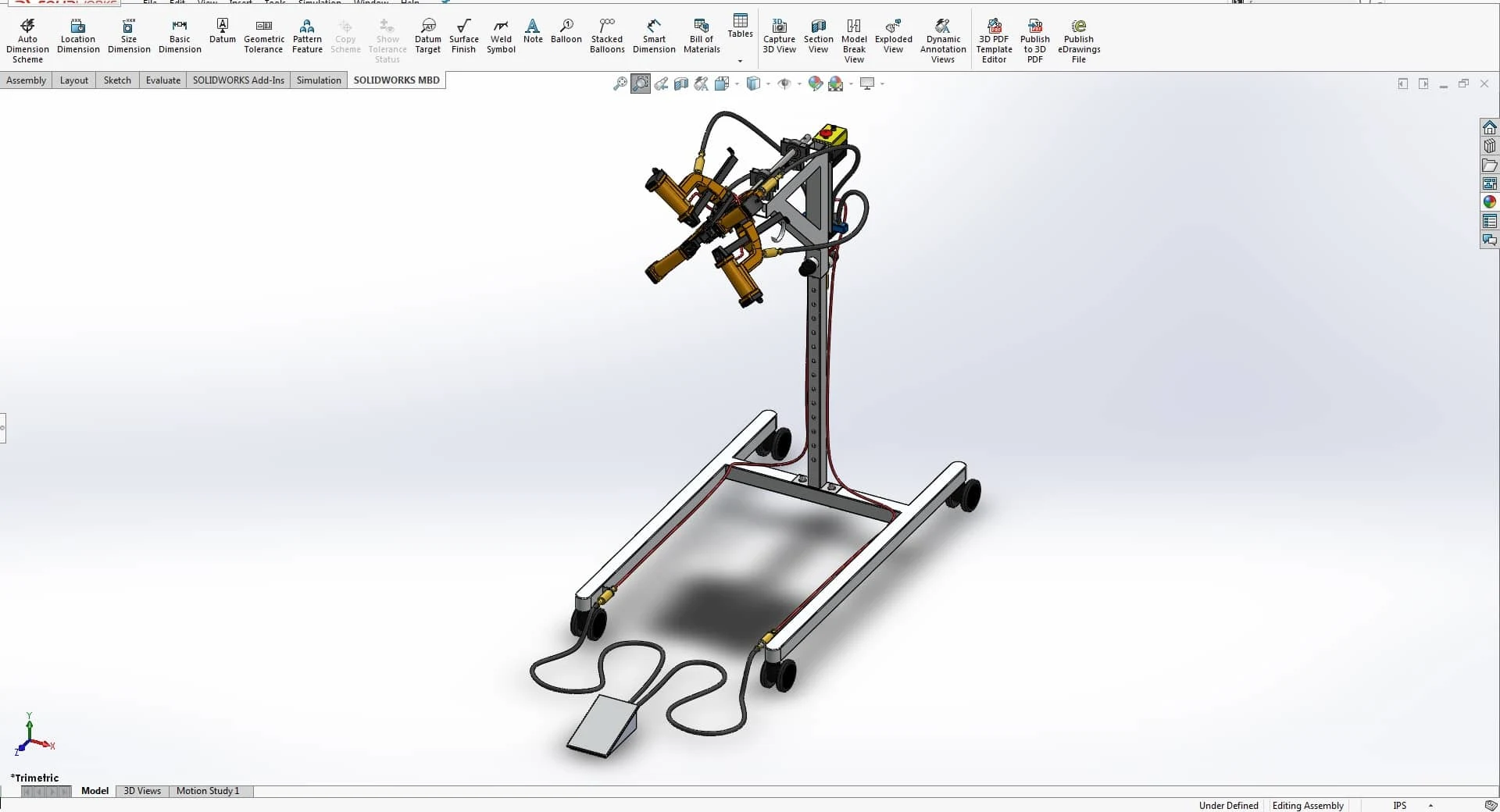
Task: Create a Section View
Action: click(818, 36)
